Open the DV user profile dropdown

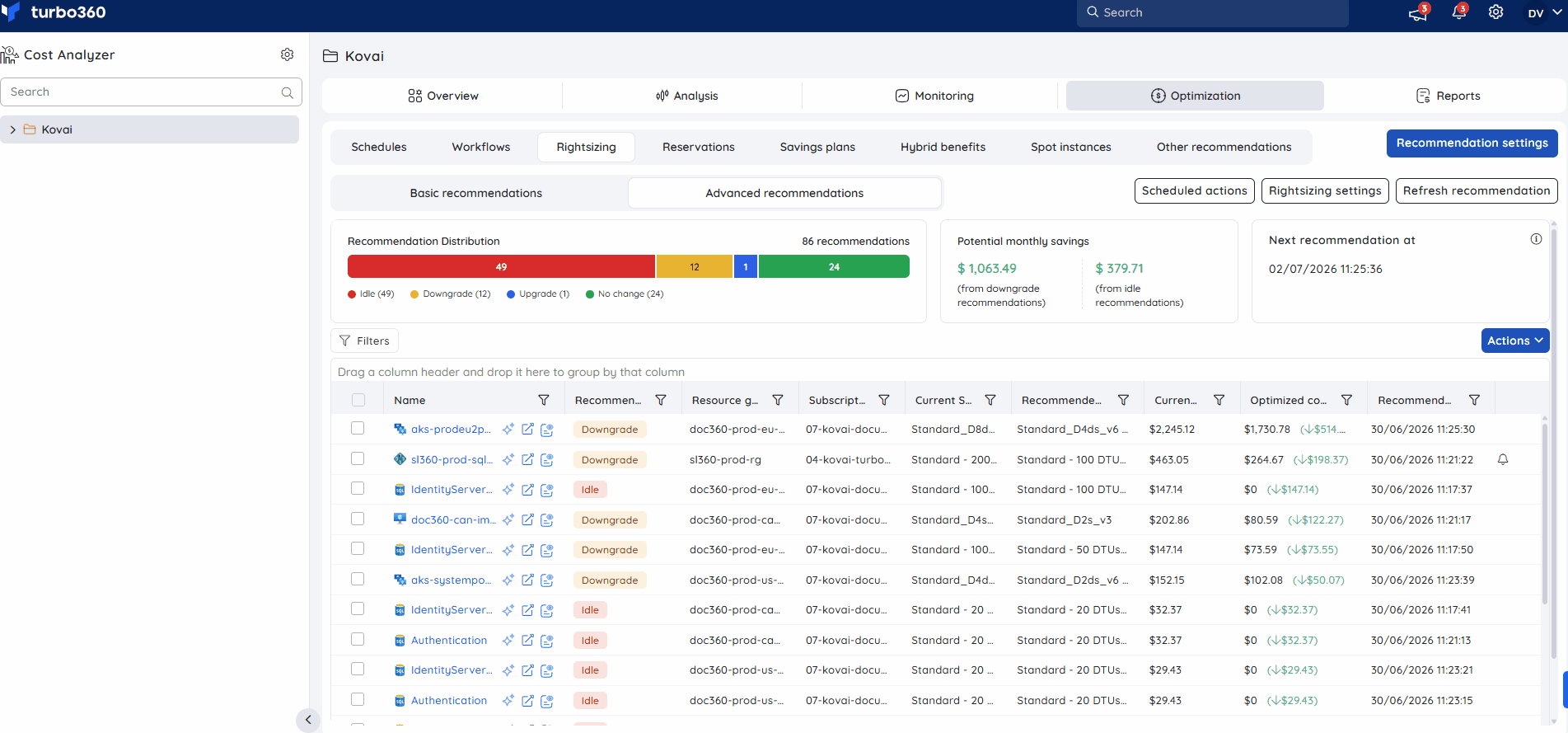1546,13
